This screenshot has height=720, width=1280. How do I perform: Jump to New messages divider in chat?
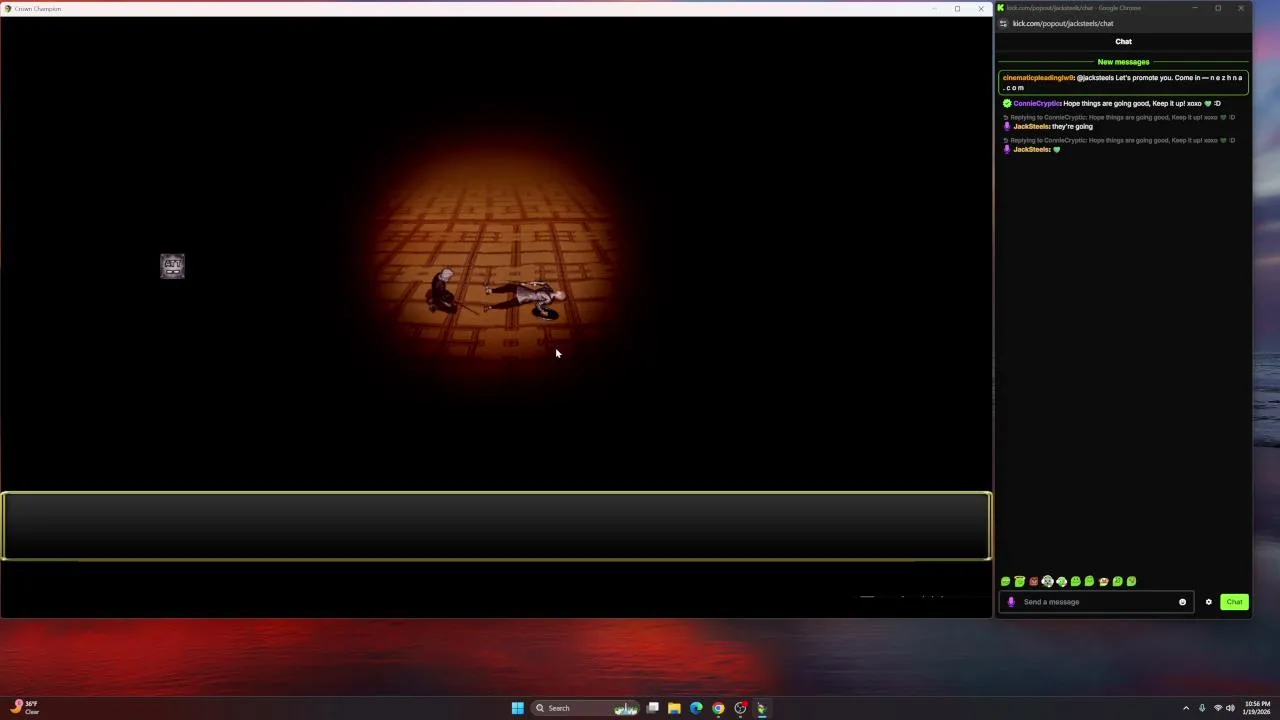1123,62
